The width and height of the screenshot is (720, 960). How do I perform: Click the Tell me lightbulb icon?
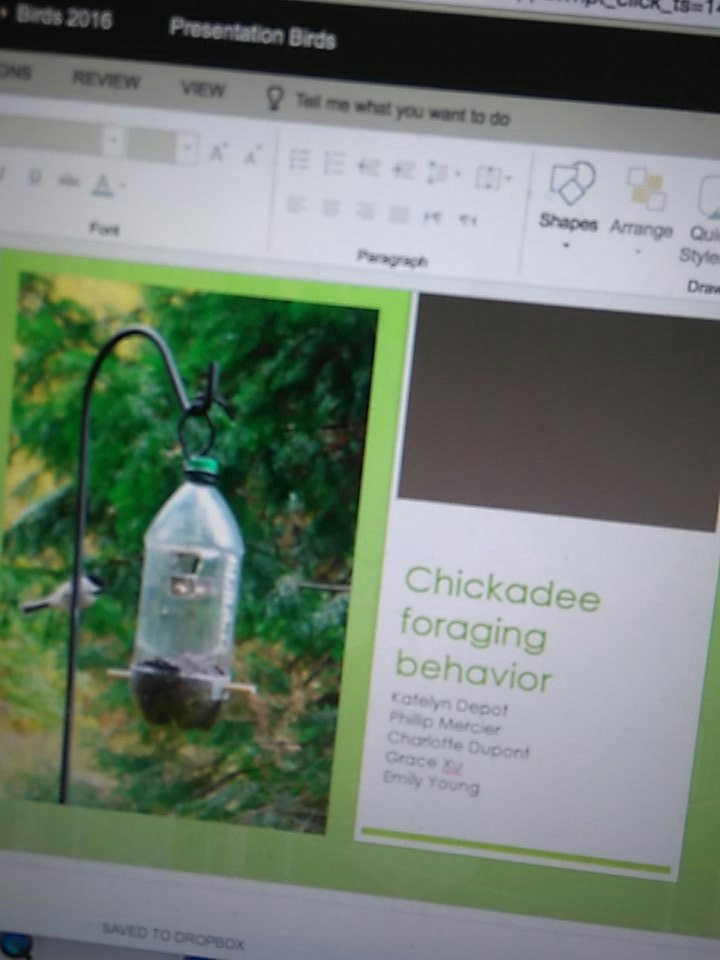[x=274, y=98]
